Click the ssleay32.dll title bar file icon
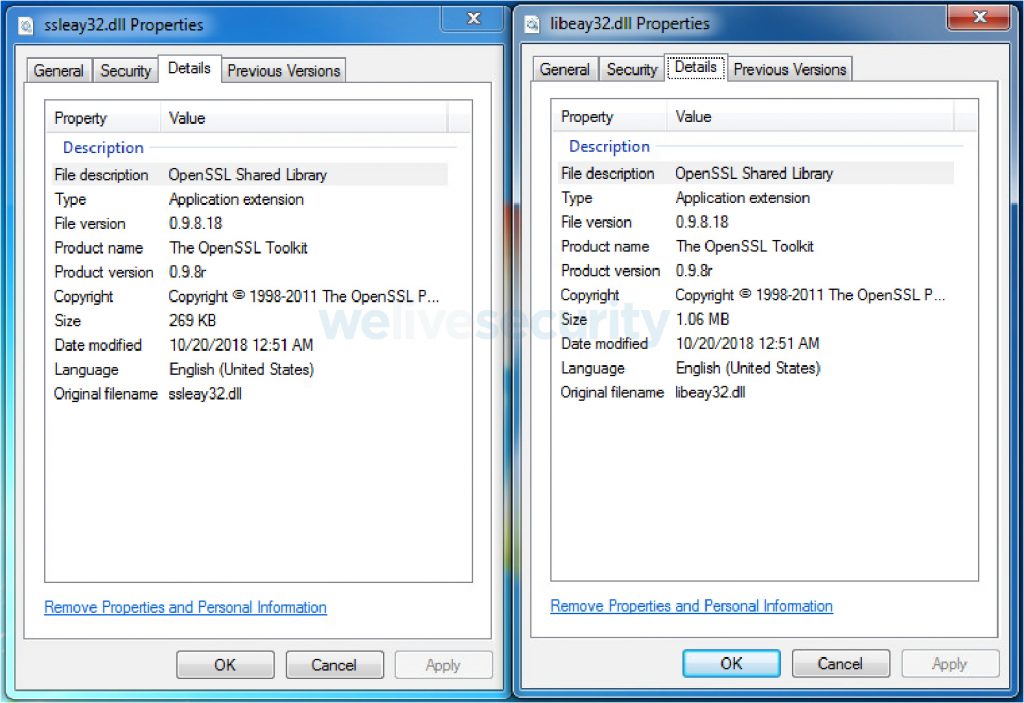1024x703 pixels. pos(25,26)
